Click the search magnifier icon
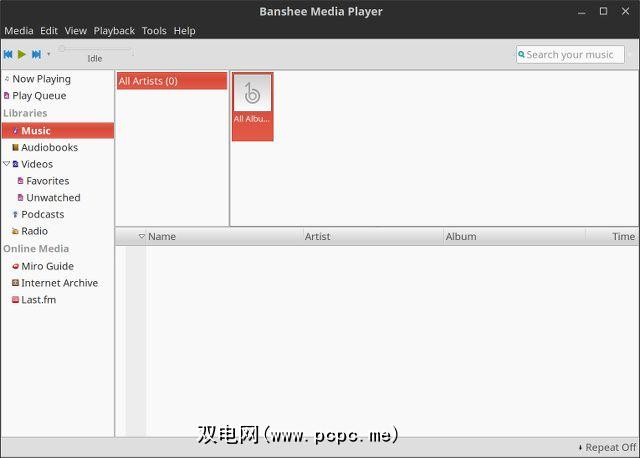This screenshot has width=640, height=458. point(521,54)
